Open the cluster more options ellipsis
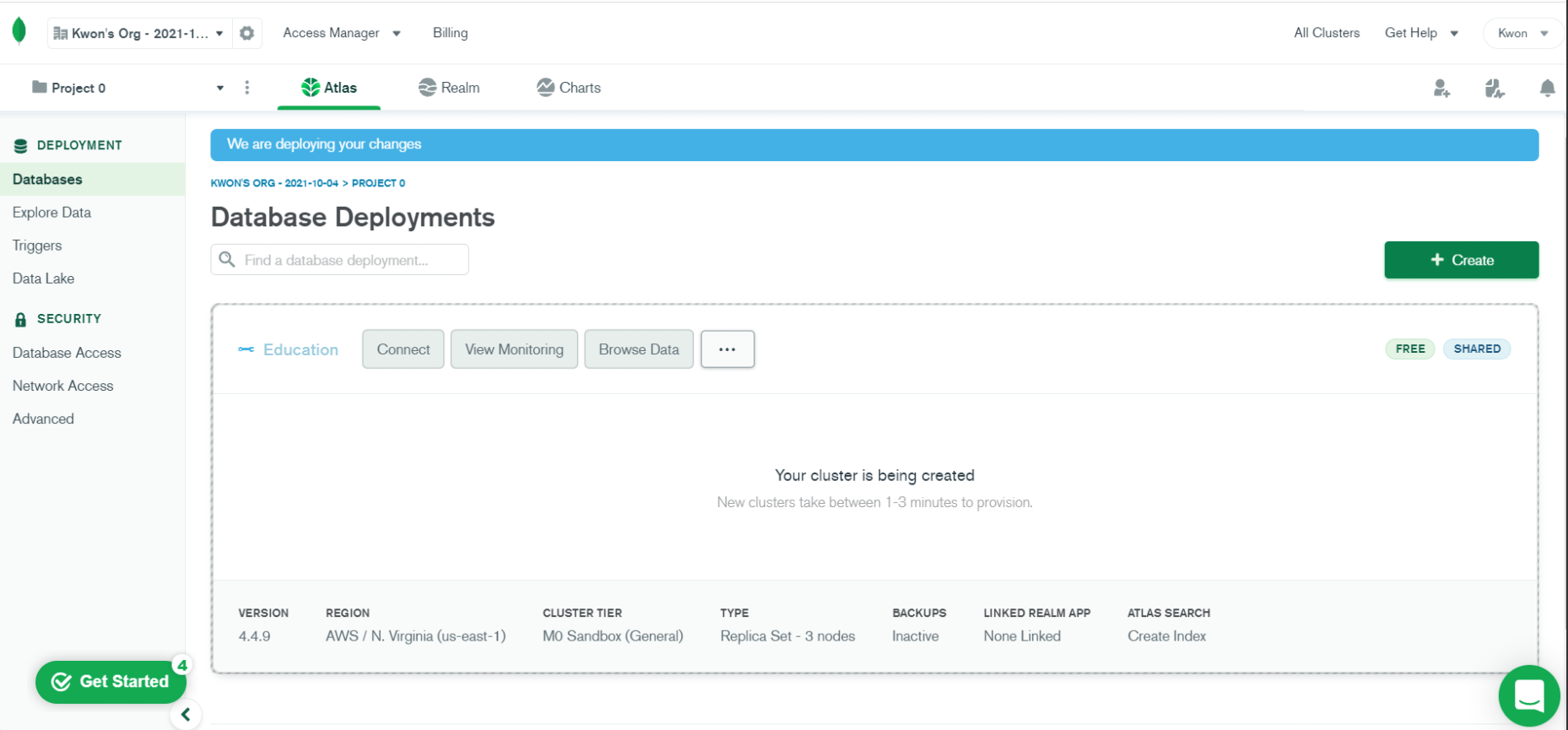 (727, 349)
